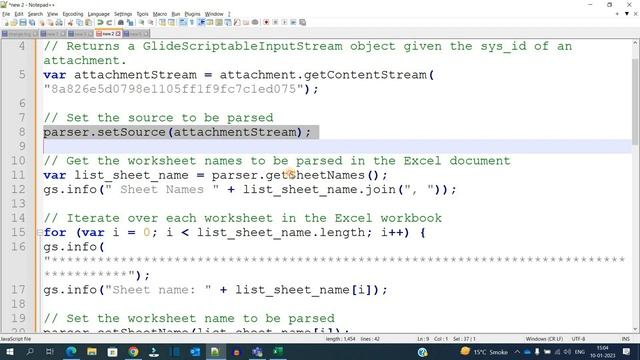Click the Start Recording macro icon
Image resolution: width=640 pixels, height=360 pixels.
pos(266,22)
